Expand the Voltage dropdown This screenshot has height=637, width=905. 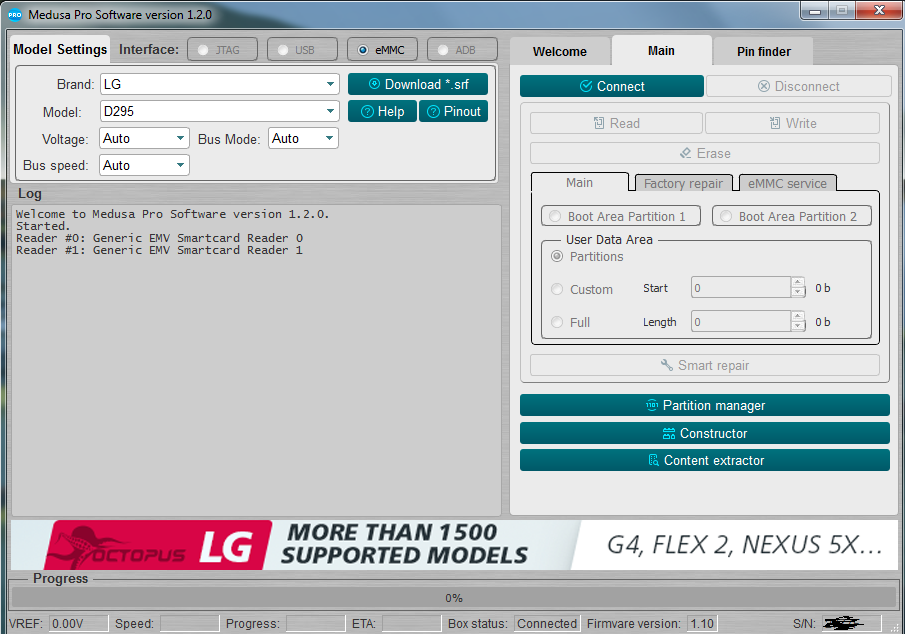coord(144,138)
